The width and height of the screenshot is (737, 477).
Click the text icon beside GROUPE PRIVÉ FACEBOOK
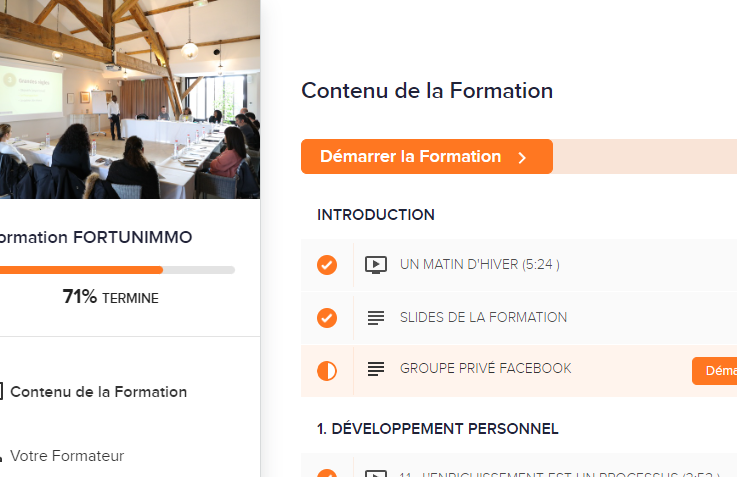coord(376,369)
